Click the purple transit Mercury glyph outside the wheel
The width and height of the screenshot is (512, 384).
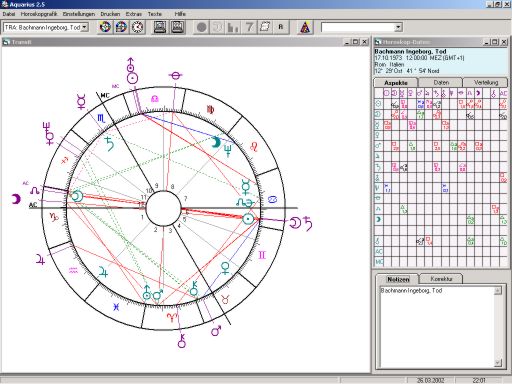coord(81,102)
